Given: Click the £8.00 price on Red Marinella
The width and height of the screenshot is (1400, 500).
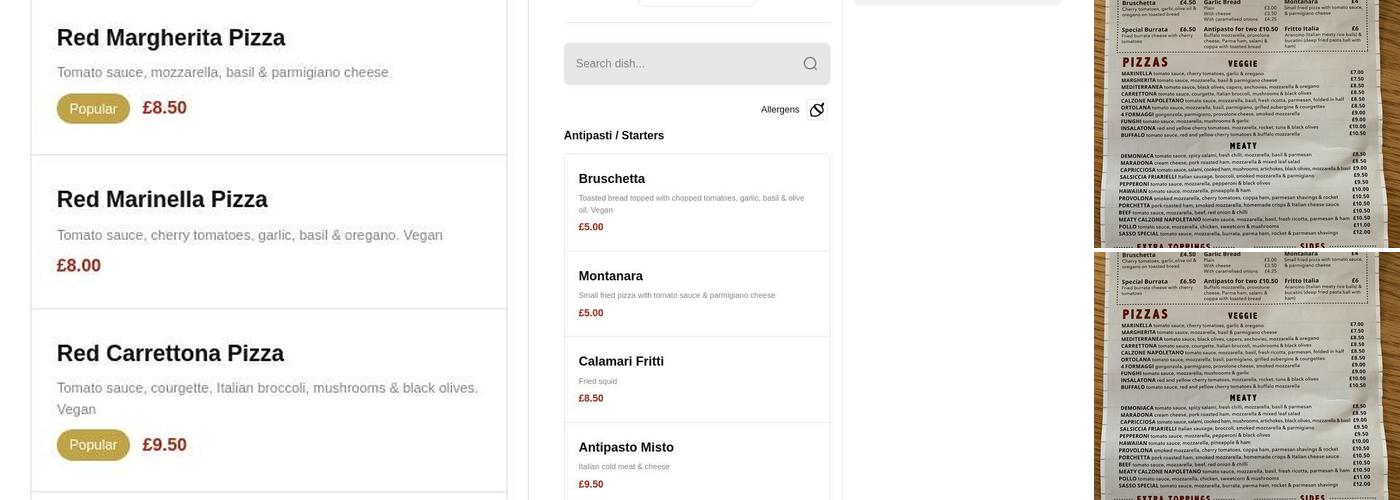Looking at the screenshot, I should click(x=79, y=266).
